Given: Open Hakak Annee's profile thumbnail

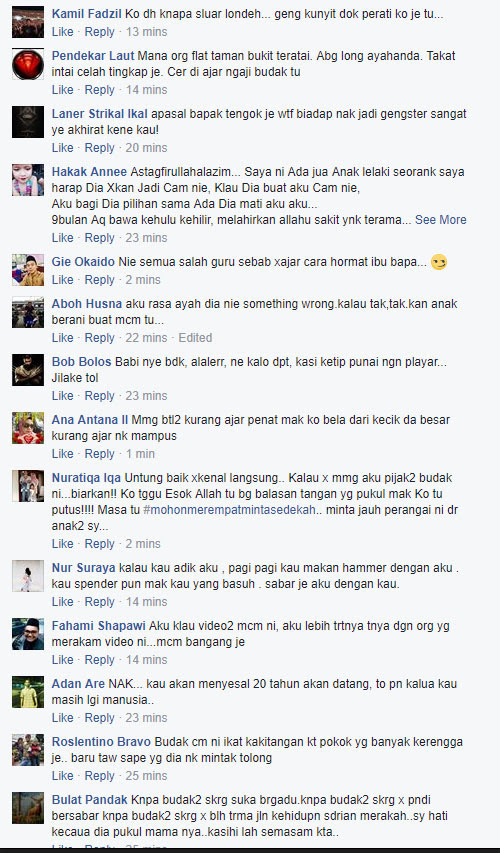Looking at the screenshot, I should 28,180.
